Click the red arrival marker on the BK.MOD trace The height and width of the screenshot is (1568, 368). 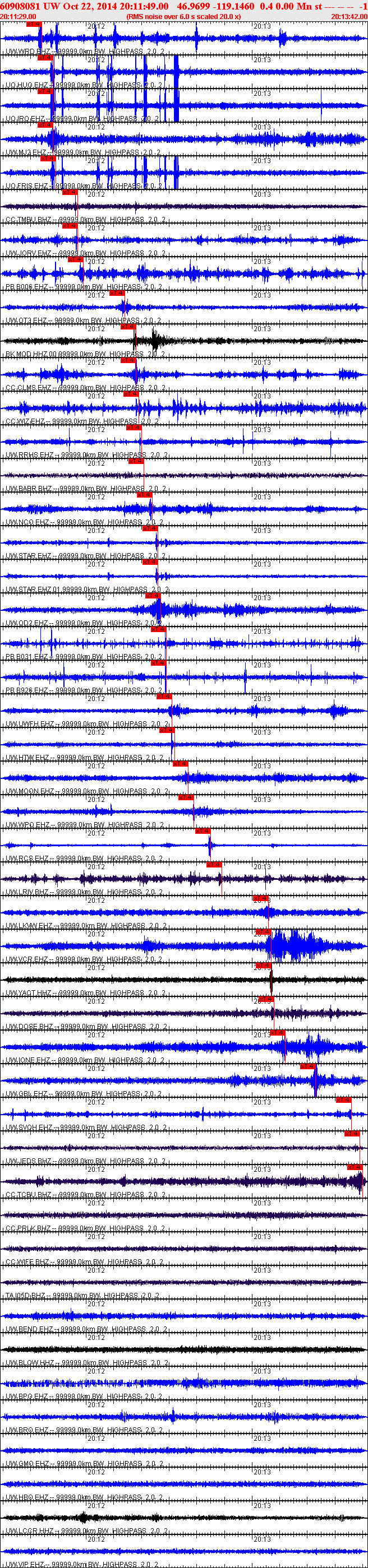point(127,327)
